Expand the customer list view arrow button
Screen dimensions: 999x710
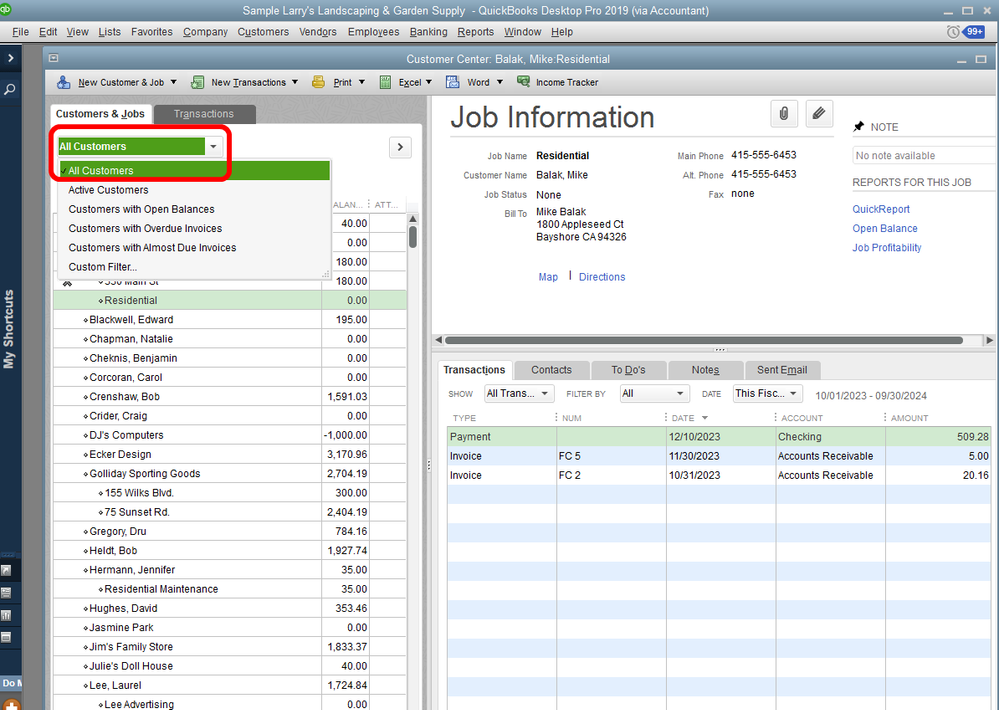[x=400, y=147]
